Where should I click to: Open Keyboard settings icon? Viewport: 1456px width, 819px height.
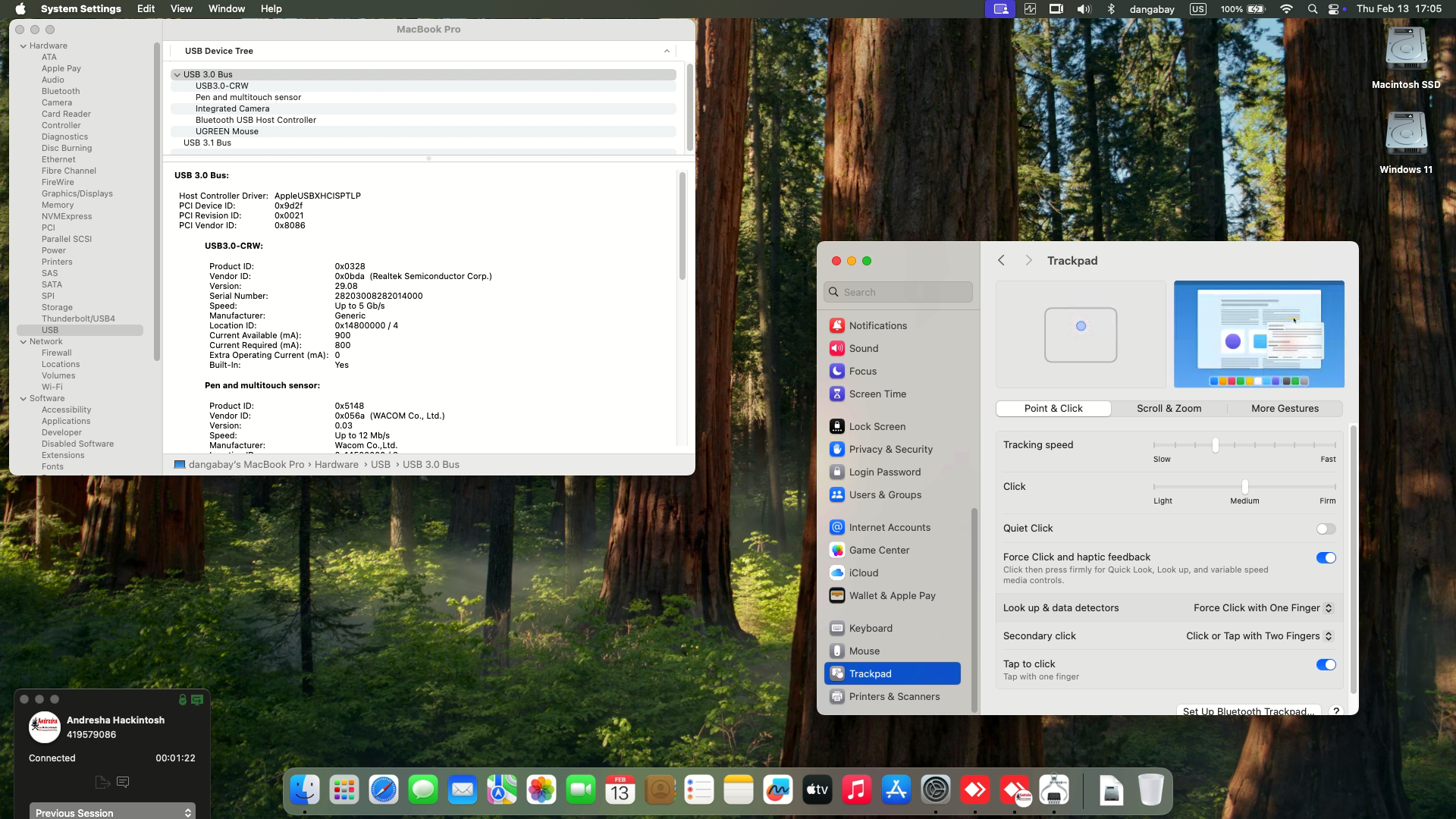837,628
